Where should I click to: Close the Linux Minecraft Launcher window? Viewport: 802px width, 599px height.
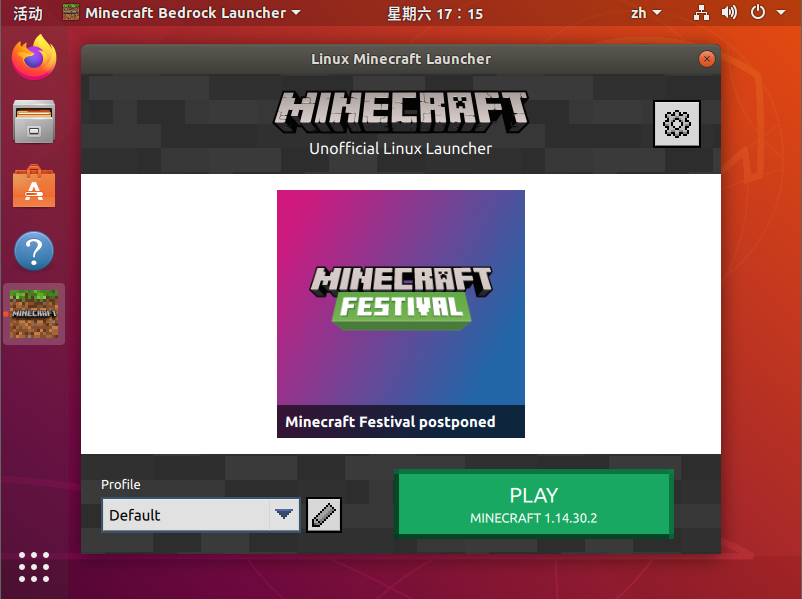click(707, 59)
